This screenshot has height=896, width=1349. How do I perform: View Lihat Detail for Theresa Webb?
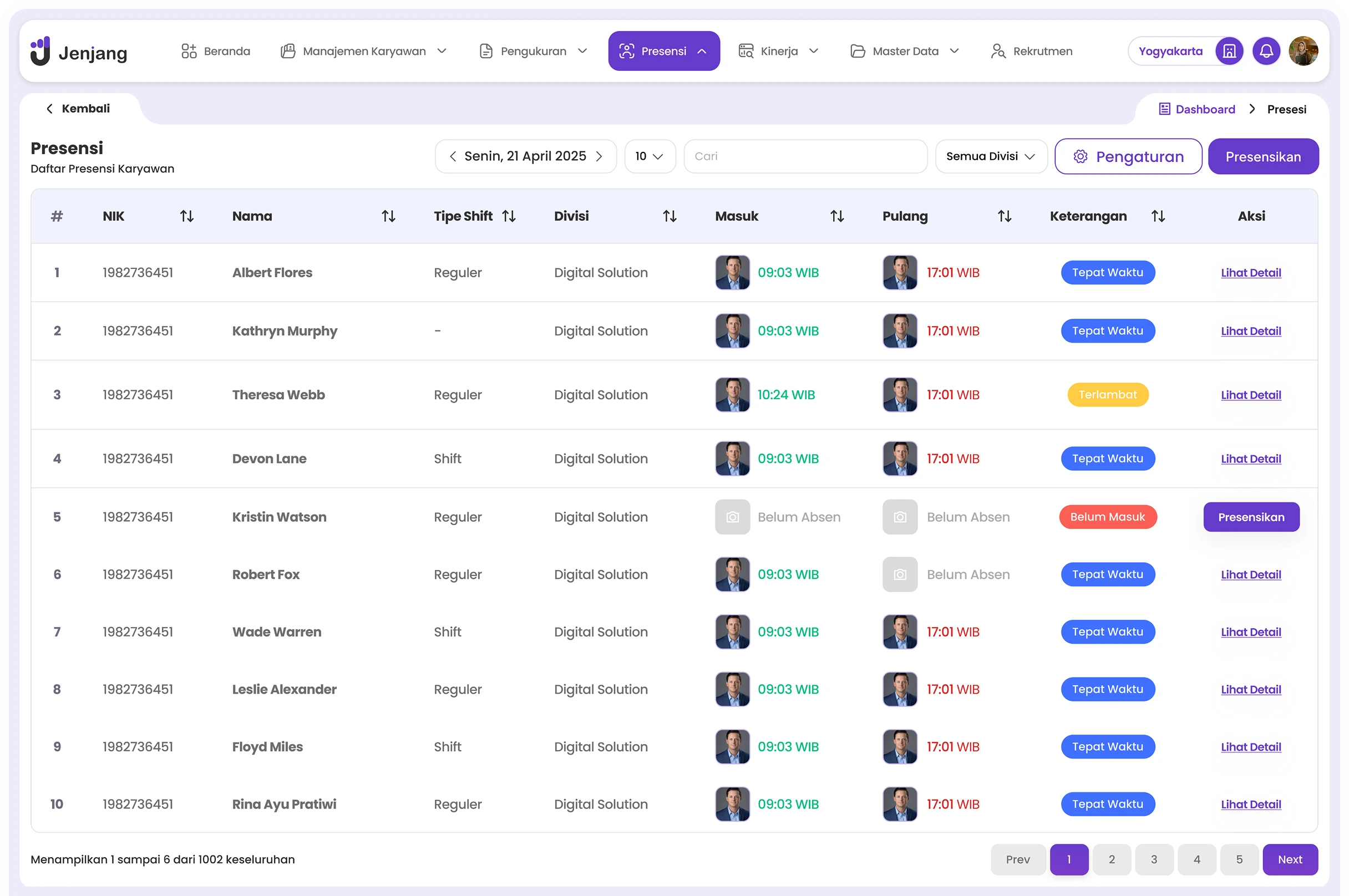[x=1251, y=395]
